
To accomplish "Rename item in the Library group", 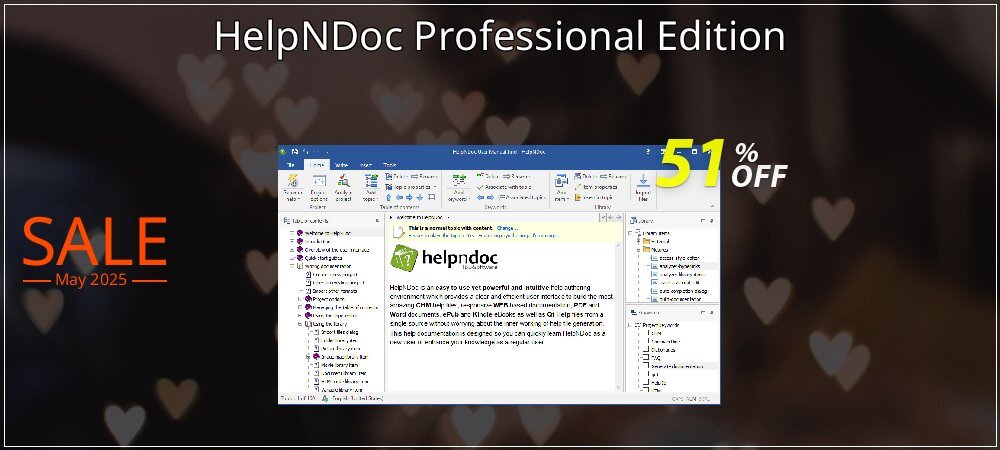I will point(613,177).
